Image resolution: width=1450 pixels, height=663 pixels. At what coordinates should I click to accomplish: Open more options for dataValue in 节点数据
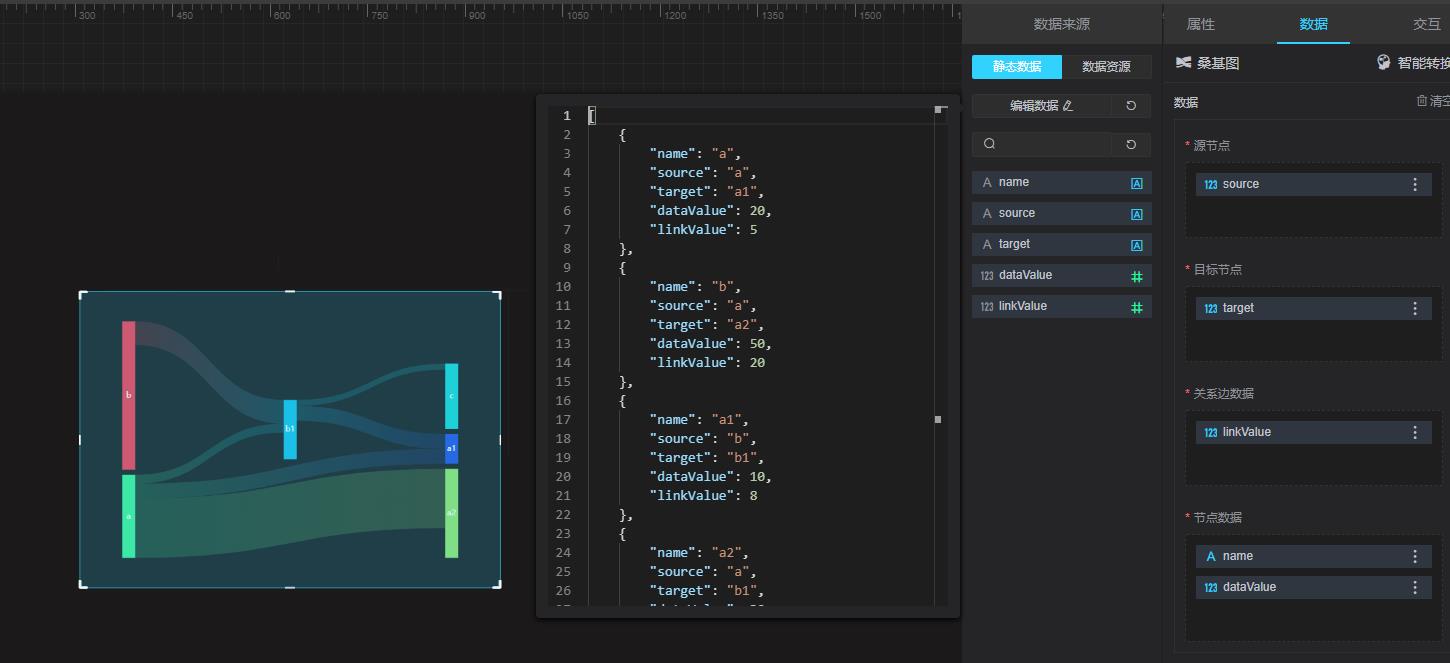(x=1415, y=587)
